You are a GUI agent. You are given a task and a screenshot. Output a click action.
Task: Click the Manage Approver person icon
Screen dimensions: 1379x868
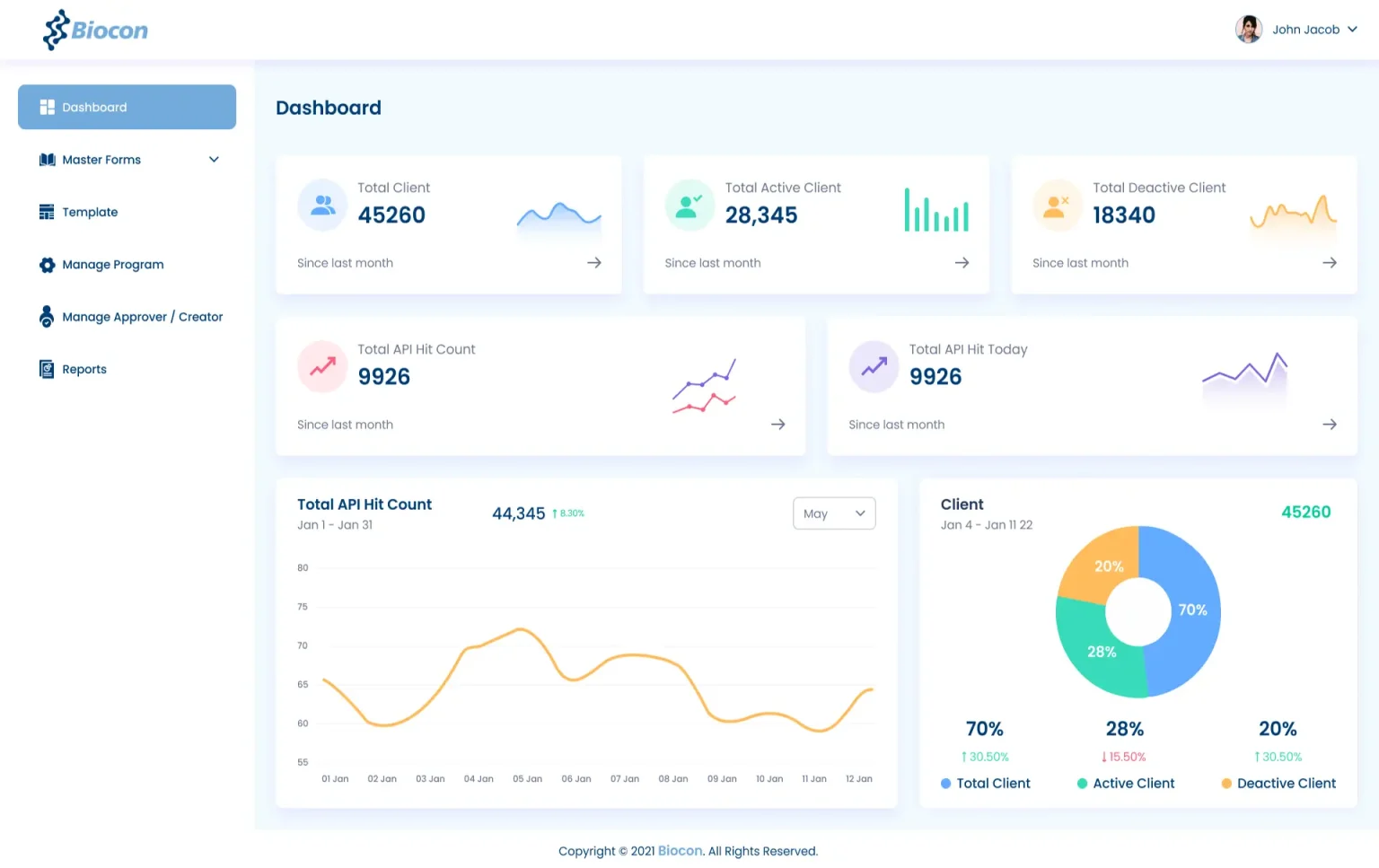(x=47, y=317)
